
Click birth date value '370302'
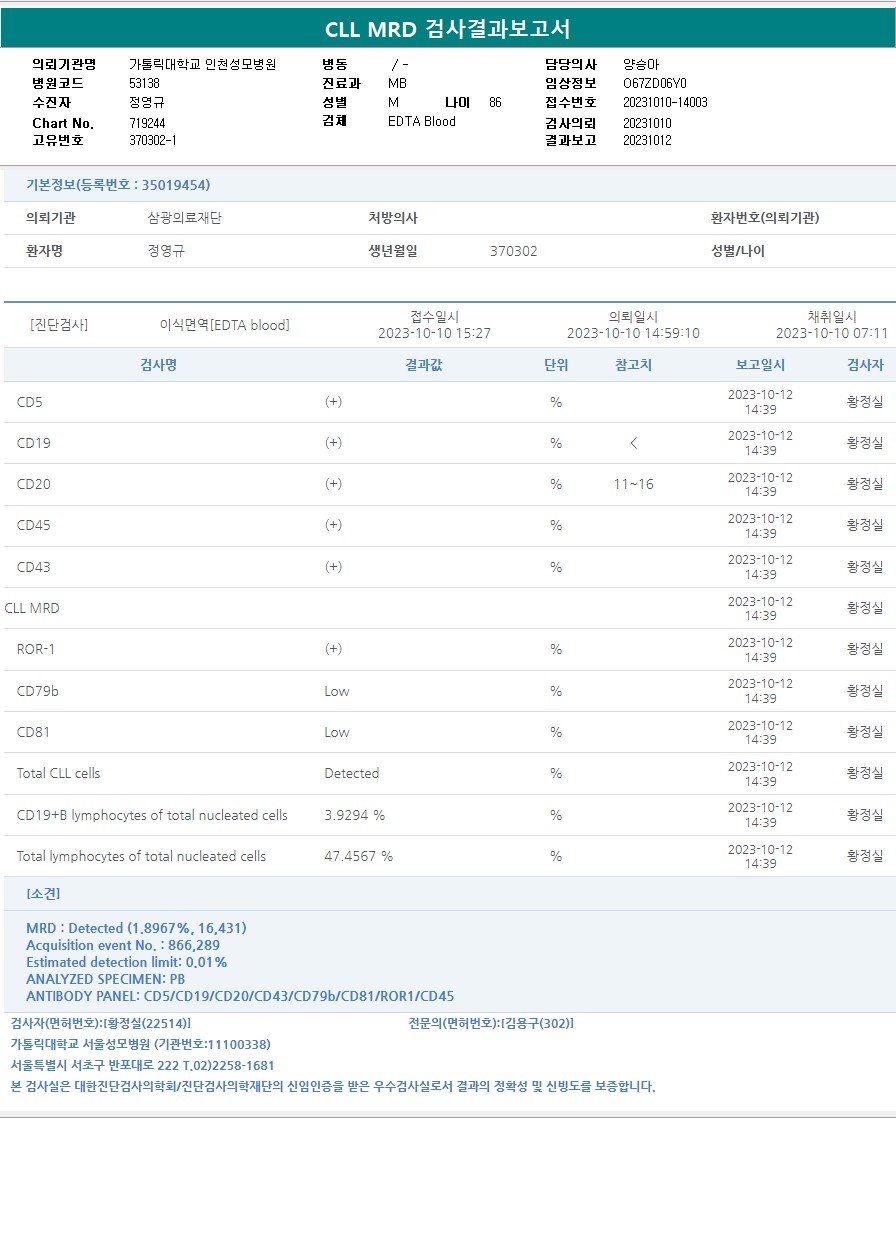coord(514,251)
